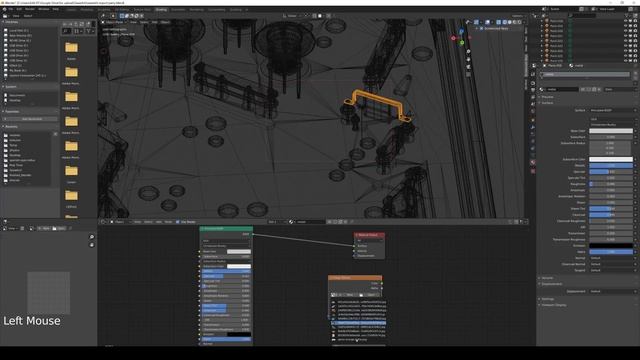The image size is (640, 360).
Task: Open the File menu
Action: pos(11,9)
